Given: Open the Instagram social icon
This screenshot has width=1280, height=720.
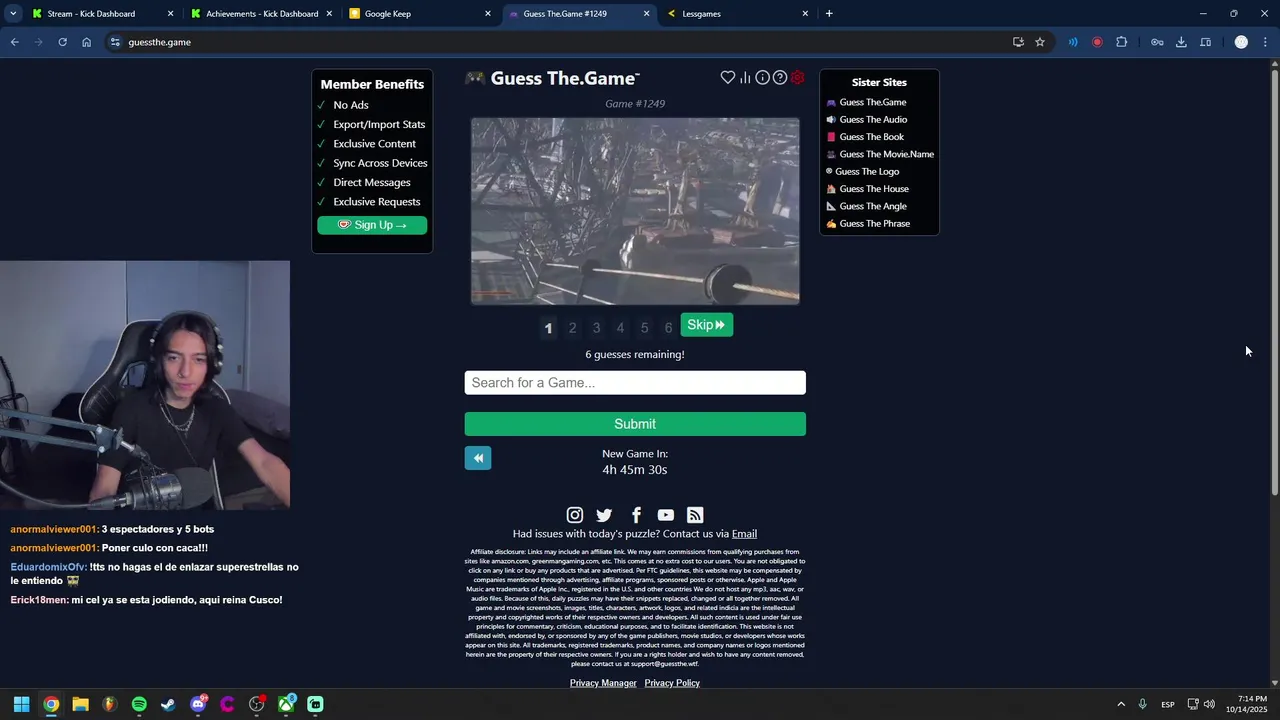Looking at the screenshot, I should [575, 515].
